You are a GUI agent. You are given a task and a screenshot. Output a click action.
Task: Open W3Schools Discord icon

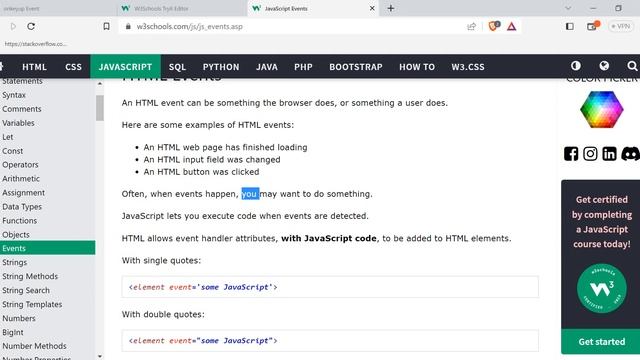coord(630,154)
